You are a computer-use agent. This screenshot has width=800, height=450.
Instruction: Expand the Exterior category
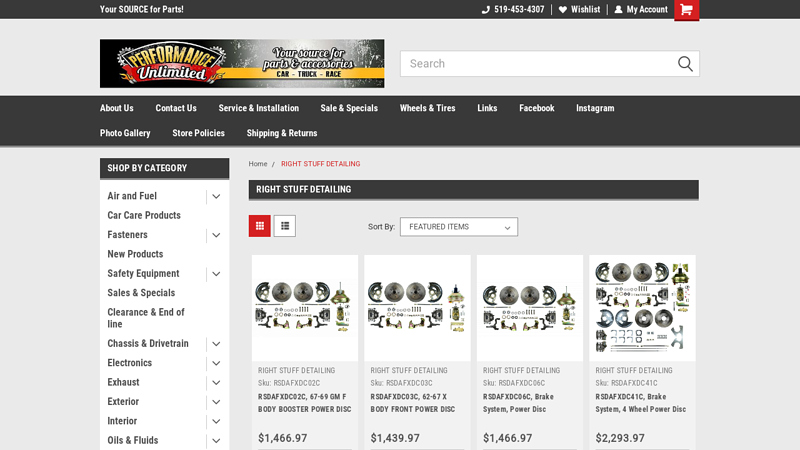(x=216, y=402)
